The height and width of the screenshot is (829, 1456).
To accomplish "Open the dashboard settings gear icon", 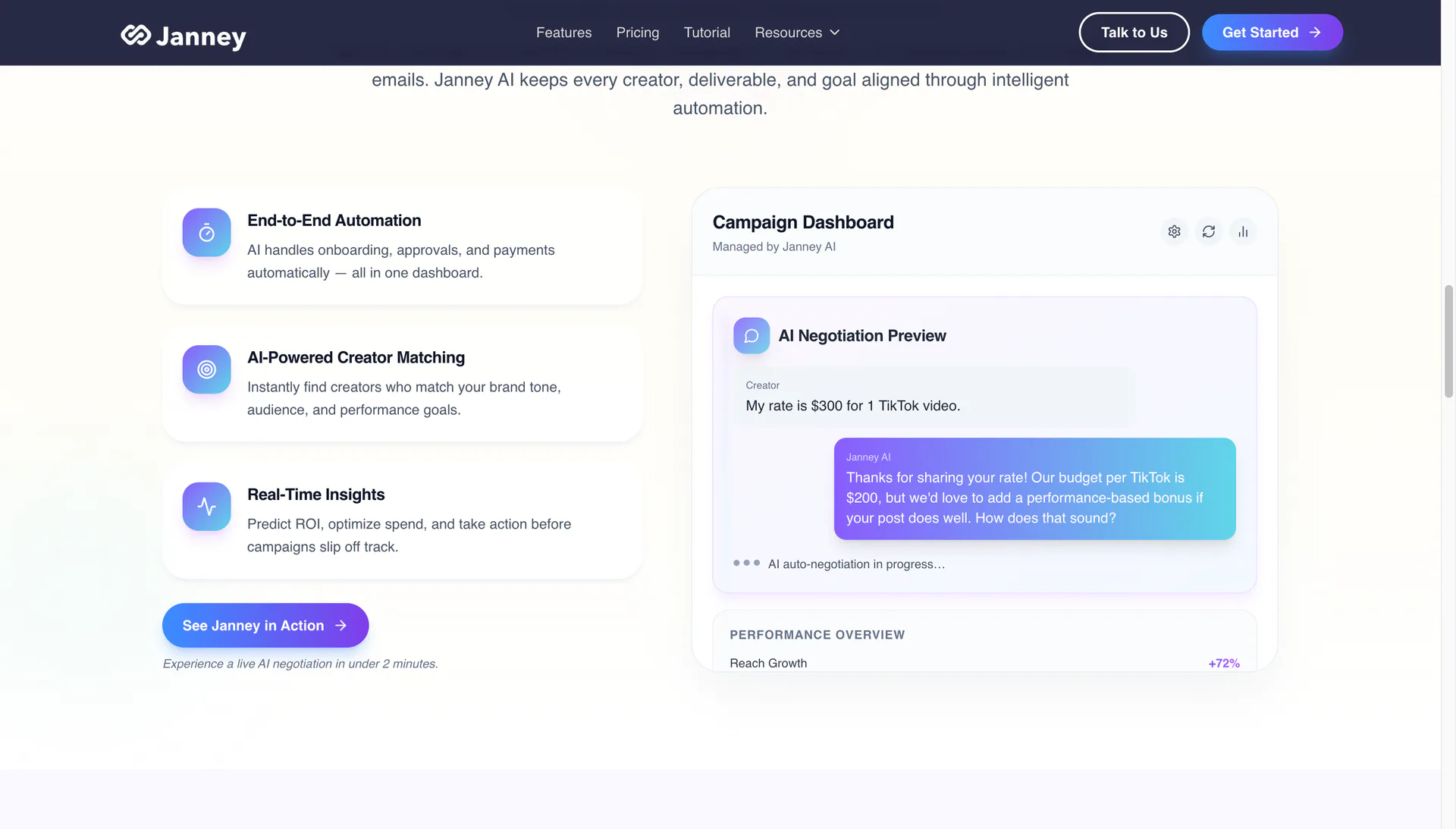I will click(1174, 231).
